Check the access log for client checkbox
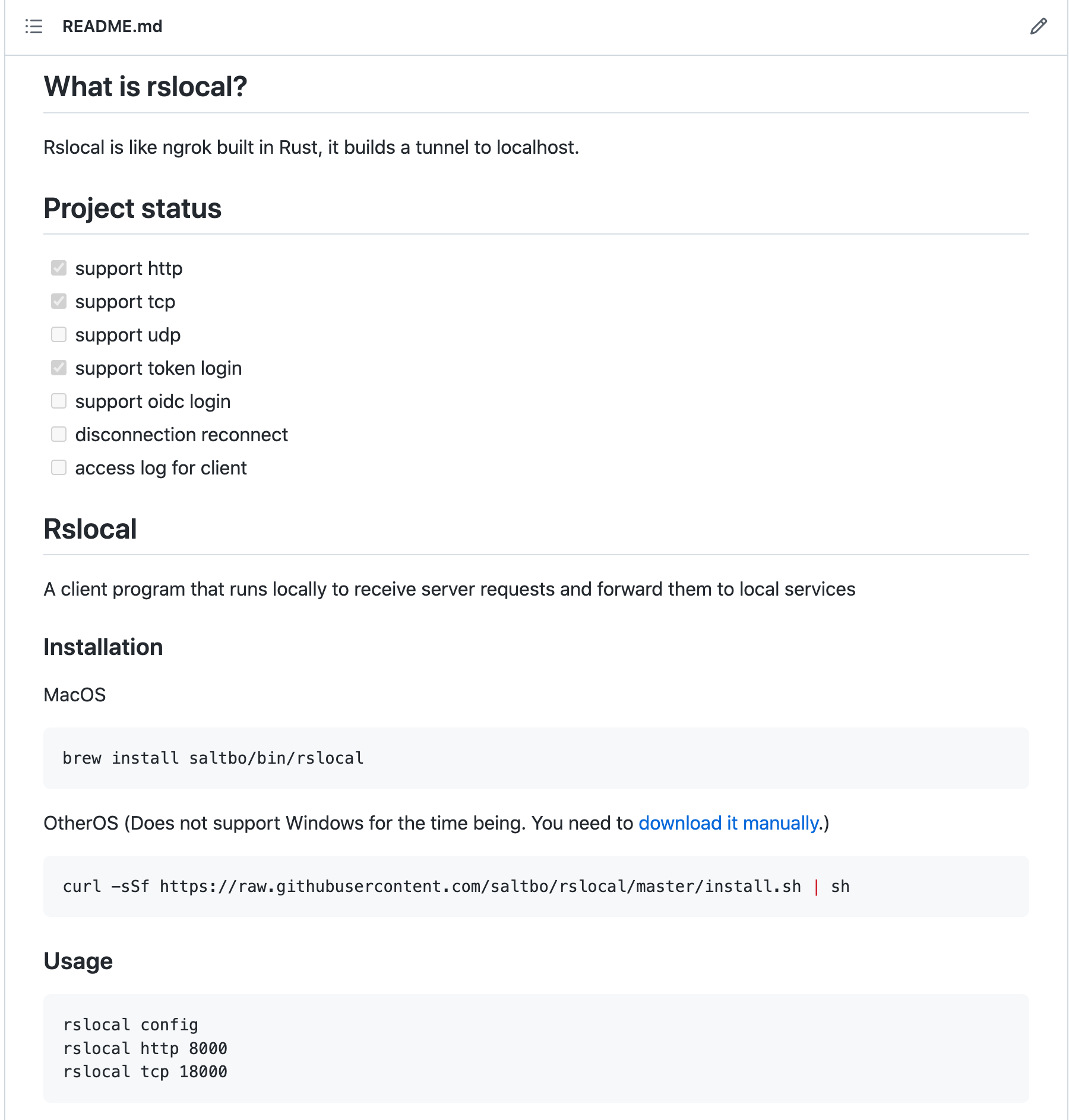The height and width of the screenshot is (1120, 1069). click(x=59, y=467)
